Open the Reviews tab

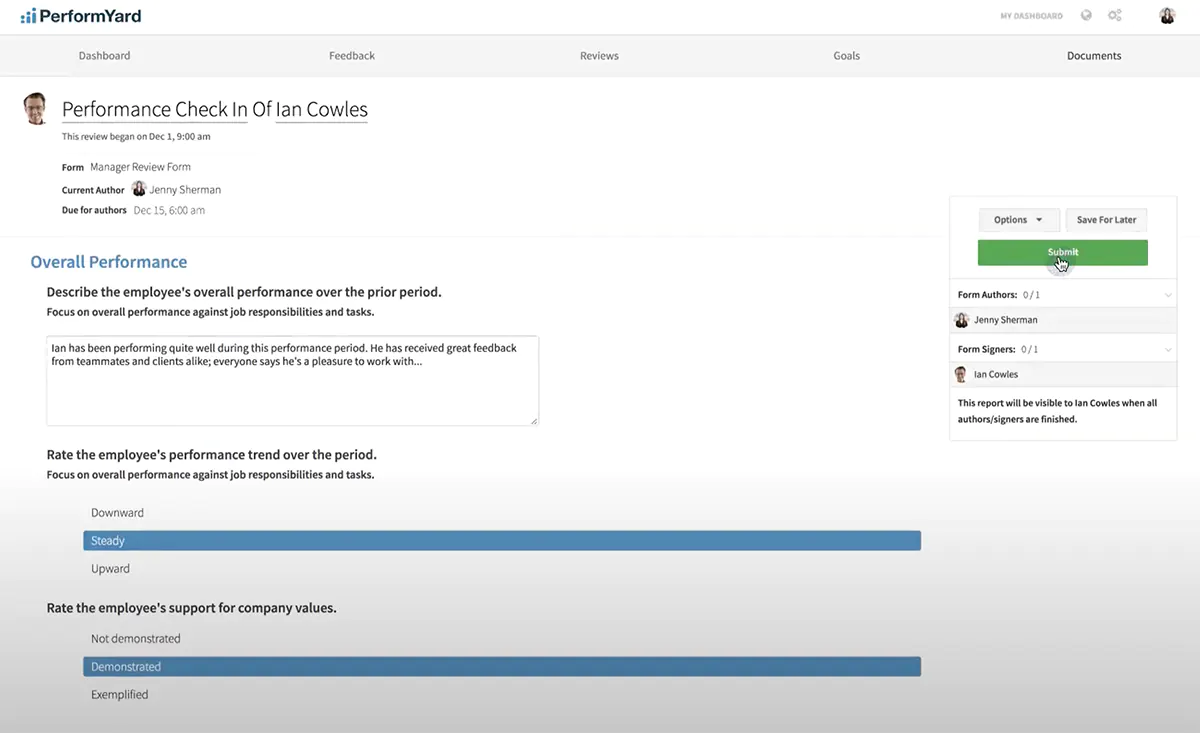599,56
